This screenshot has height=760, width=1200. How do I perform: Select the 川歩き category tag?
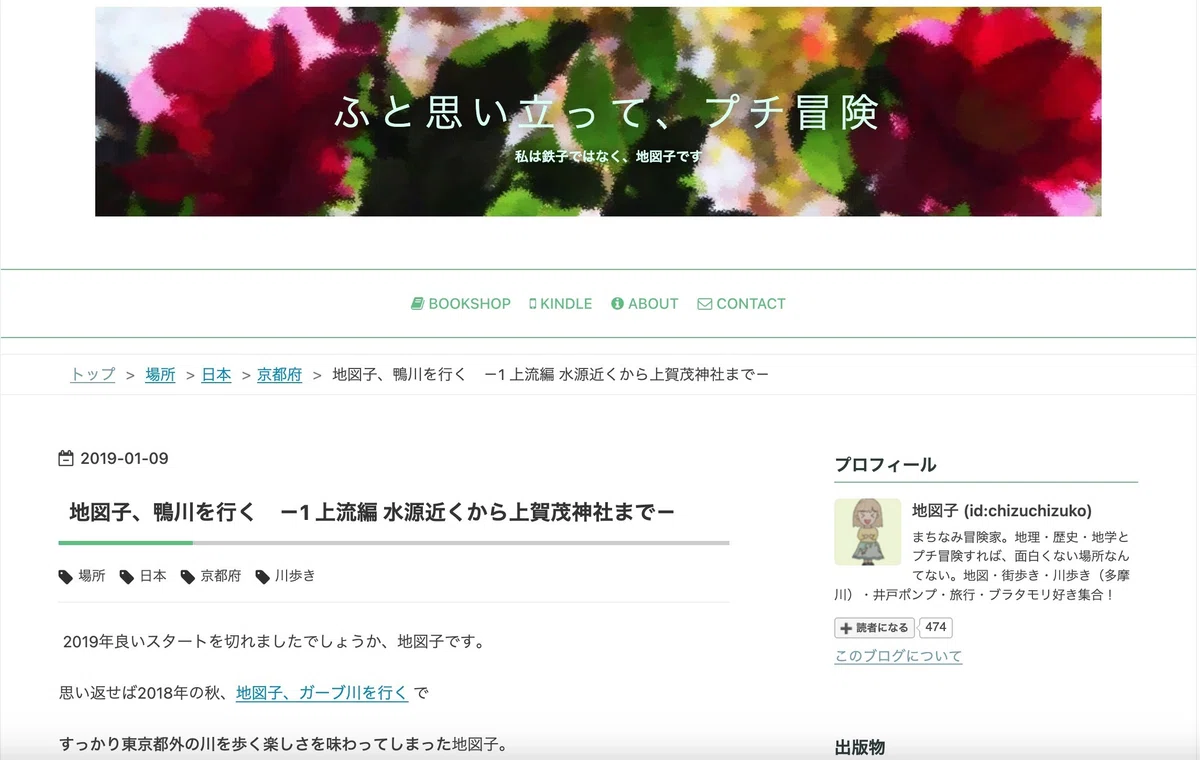(x=295, y=576)
